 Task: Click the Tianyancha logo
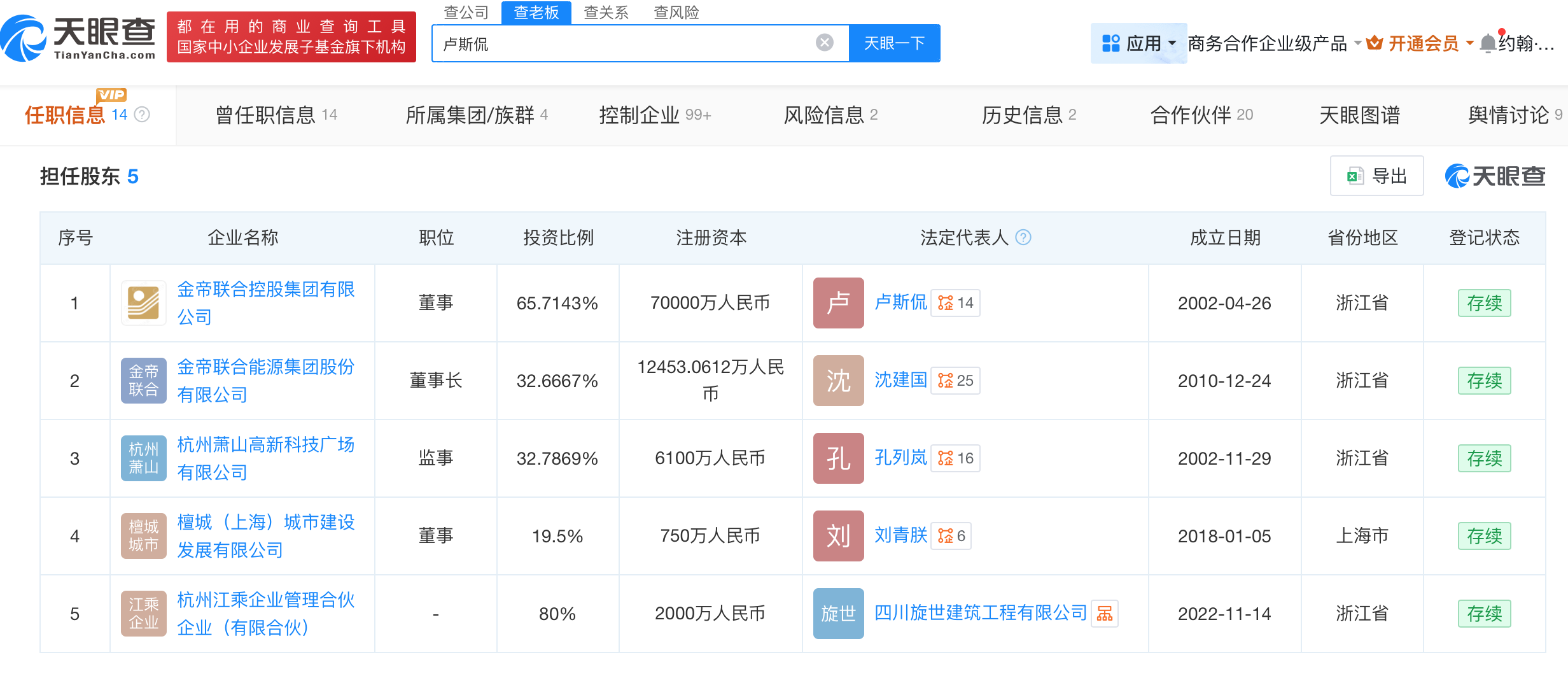click(x=78, y=36)
